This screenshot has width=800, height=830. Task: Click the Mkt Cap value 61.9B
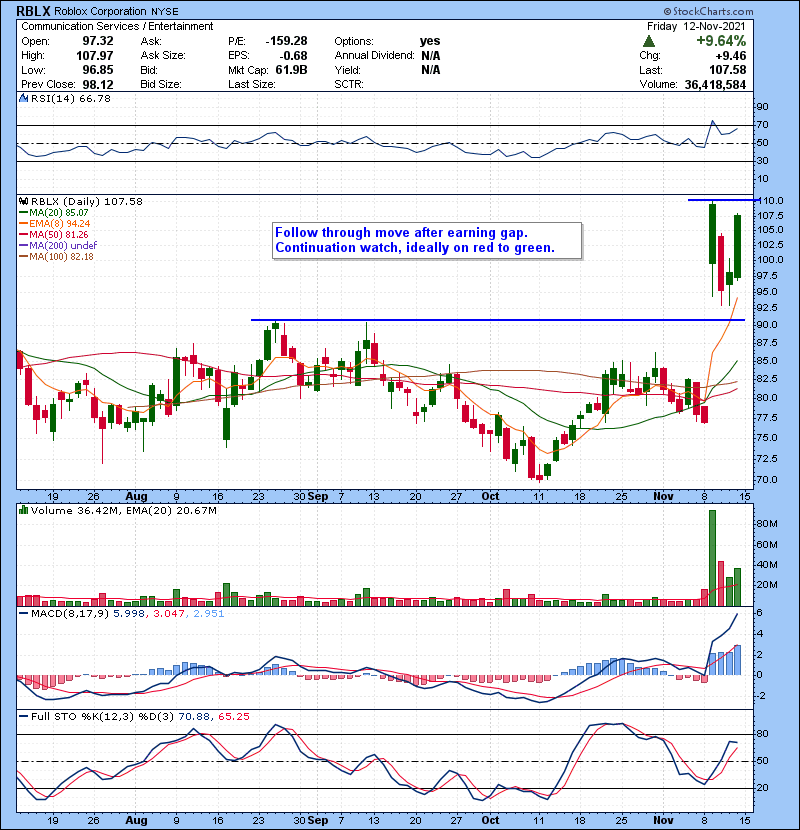pos(291,70)
